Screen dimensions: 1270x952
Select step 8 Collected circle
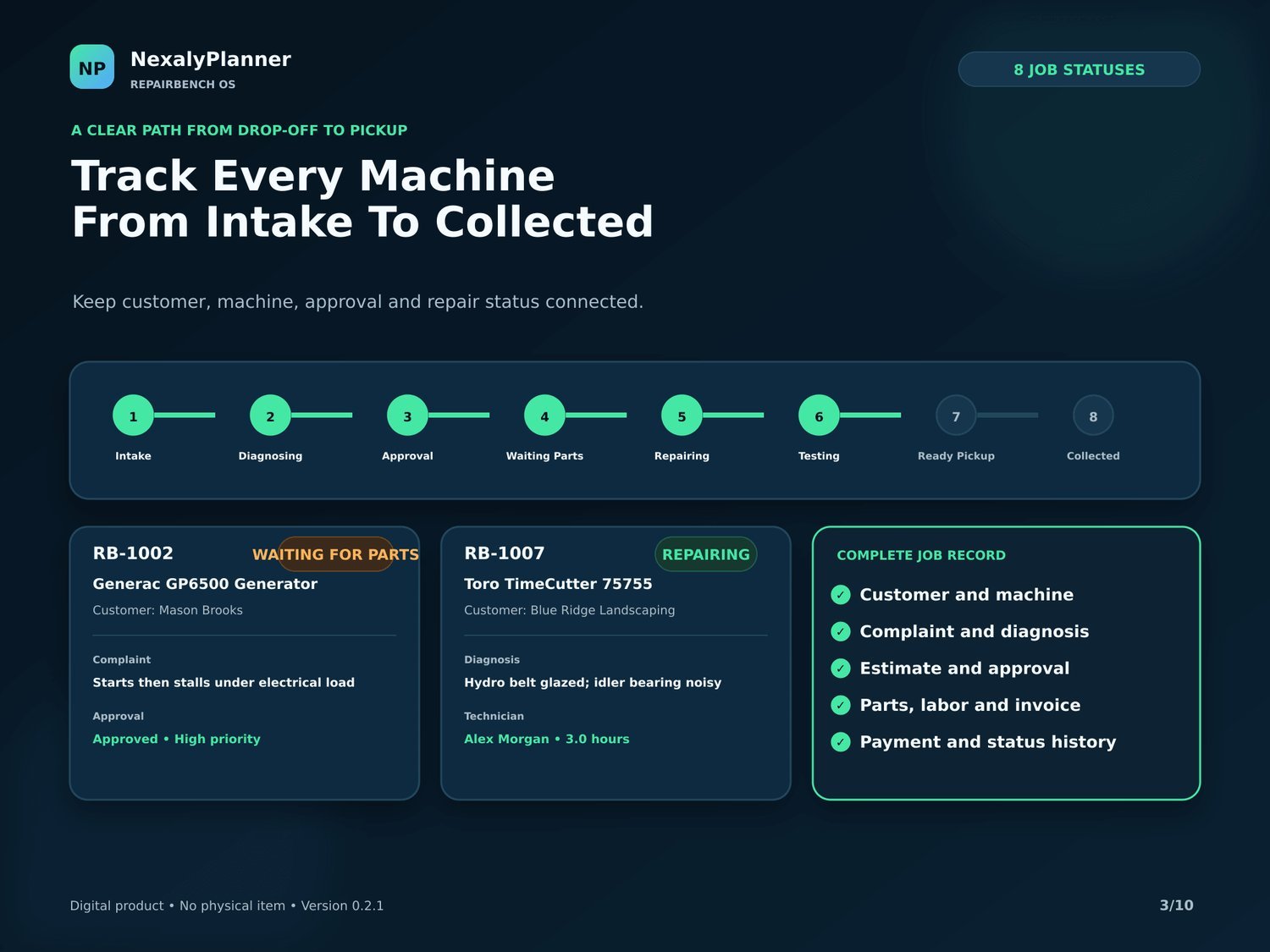[1093, 415]
